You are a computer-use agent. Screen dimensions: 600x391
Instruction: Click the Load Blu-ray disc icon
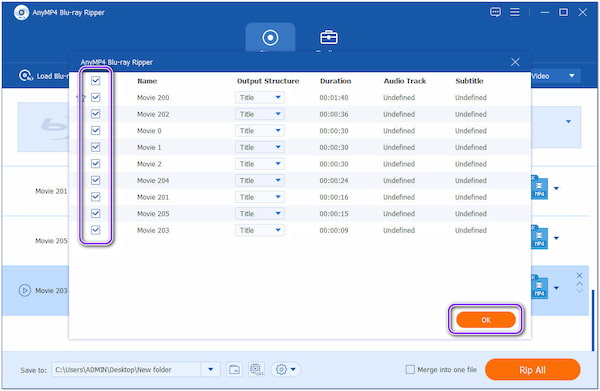coord(26,75)
